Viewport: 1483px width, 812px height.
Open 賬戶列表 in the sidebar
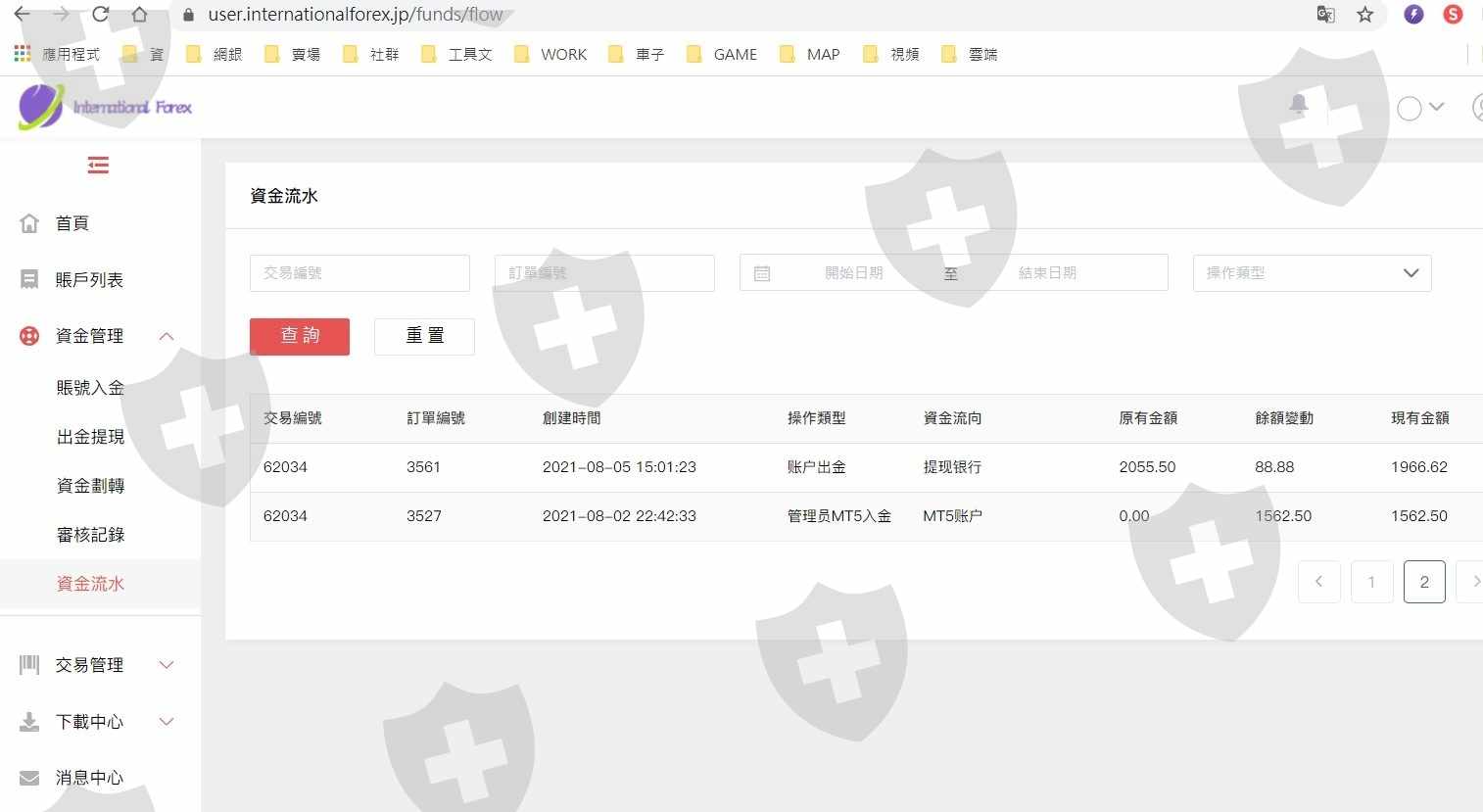pos(88,280)
